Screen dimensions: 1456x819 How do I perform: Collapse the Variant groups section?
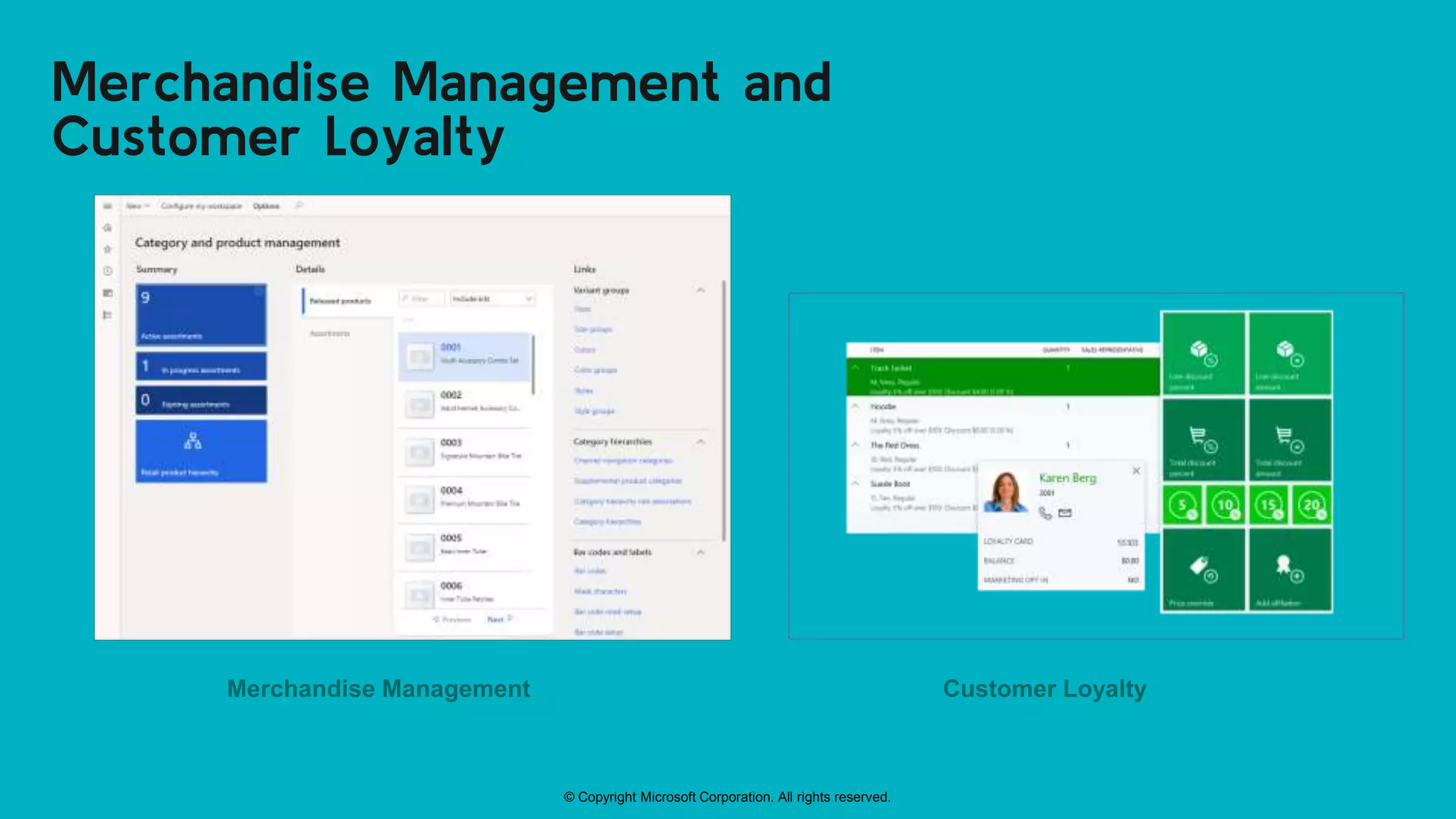click(700, 290)
